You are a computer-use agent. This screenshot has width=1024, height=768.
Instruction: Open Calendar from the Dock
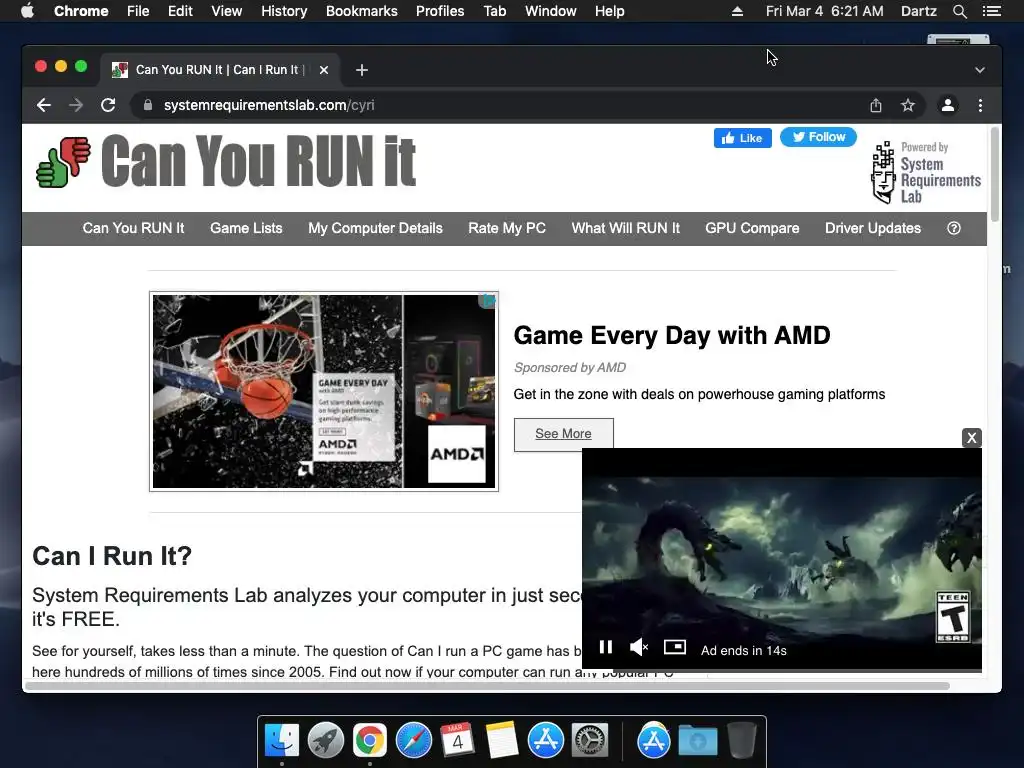point(457,741)
